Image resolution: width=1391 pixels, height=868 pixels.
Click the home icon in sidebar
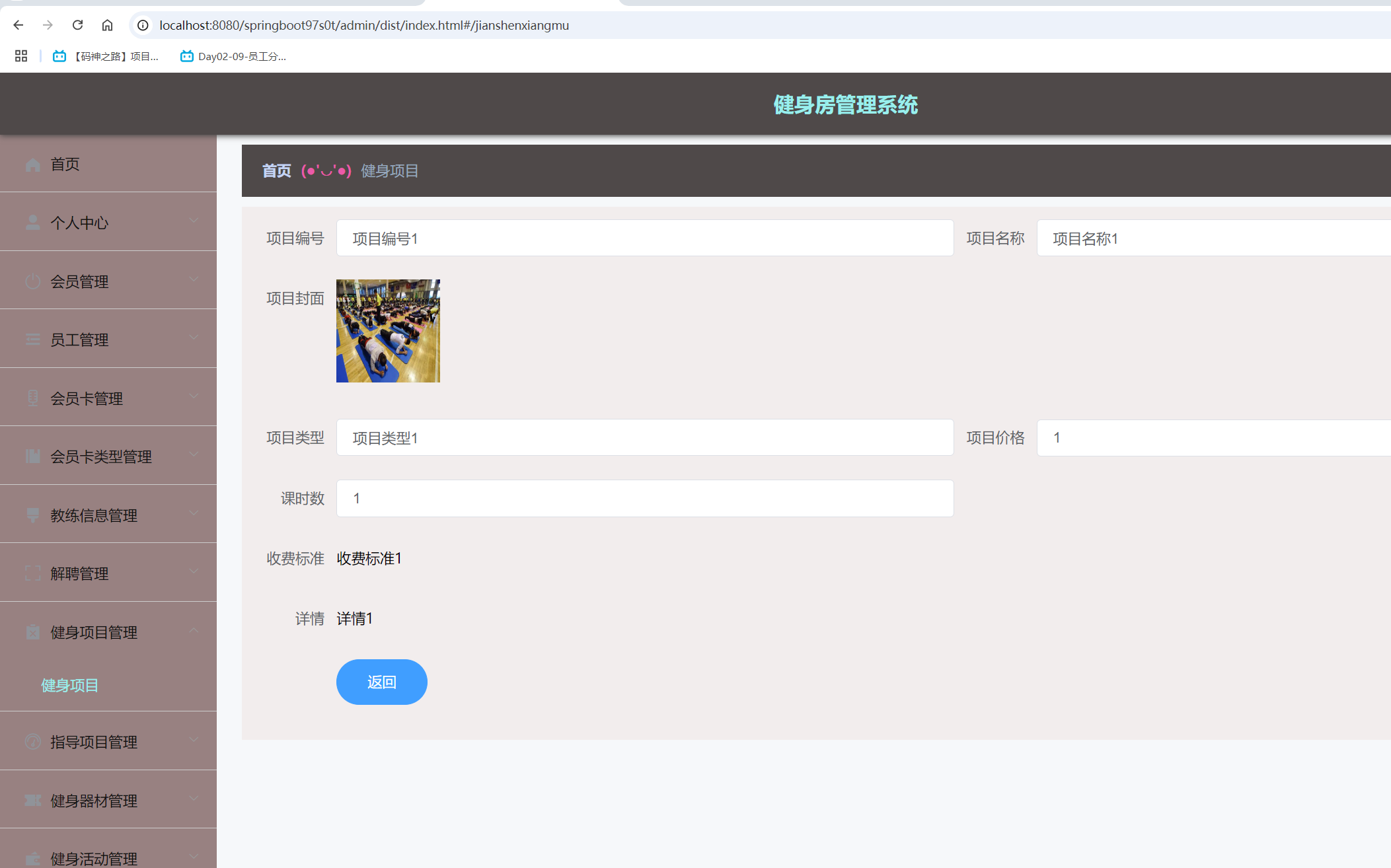[x=32, y=164]
